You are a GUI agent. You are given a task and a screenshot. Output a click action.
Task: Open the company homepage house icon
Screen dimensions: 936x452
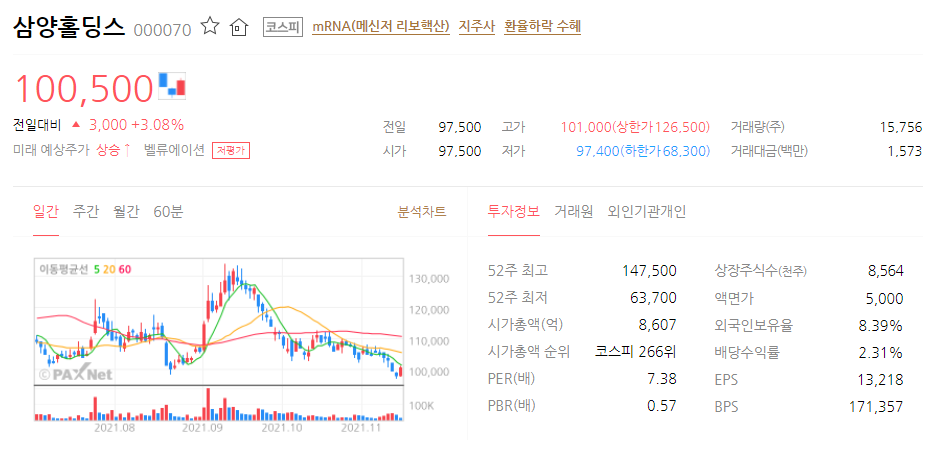point(239,27)
